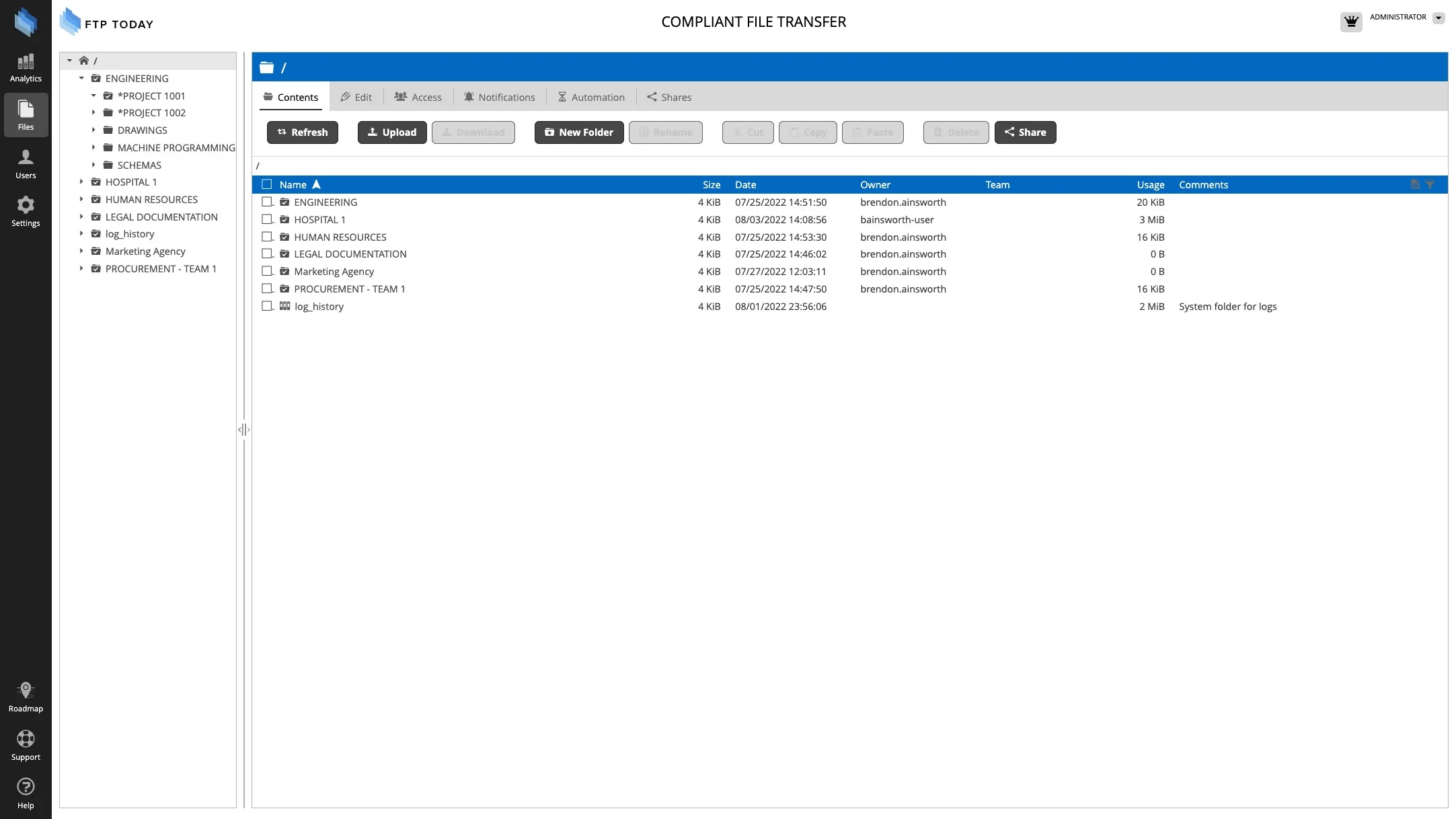1456x819 pixels.
Task: Toggle the select-all checkbox in header
Action: coord(267,184)
